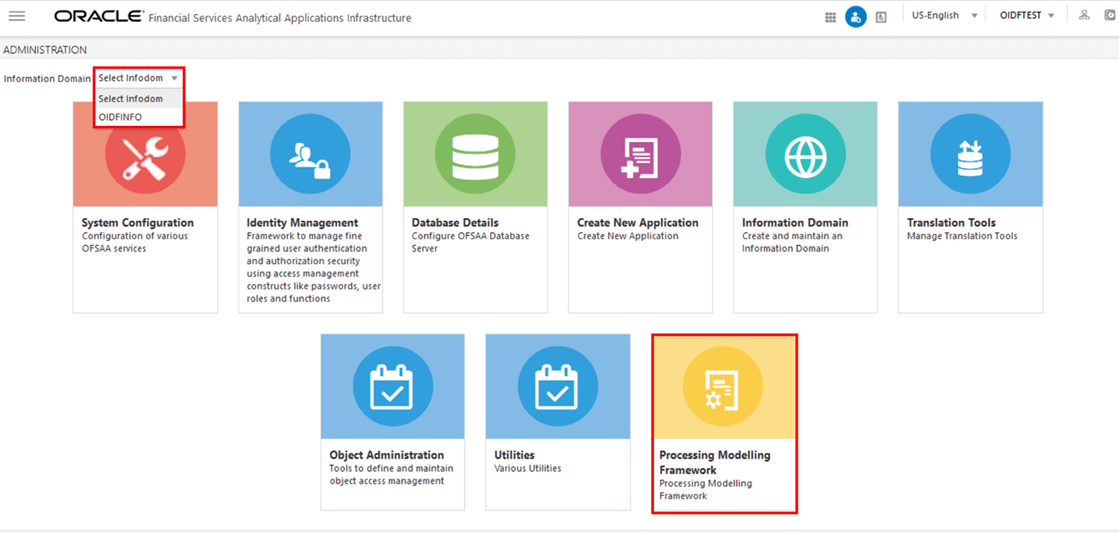Click the hierarchy tree icon in header
1119x533 pixels.
coord(1084,16)
